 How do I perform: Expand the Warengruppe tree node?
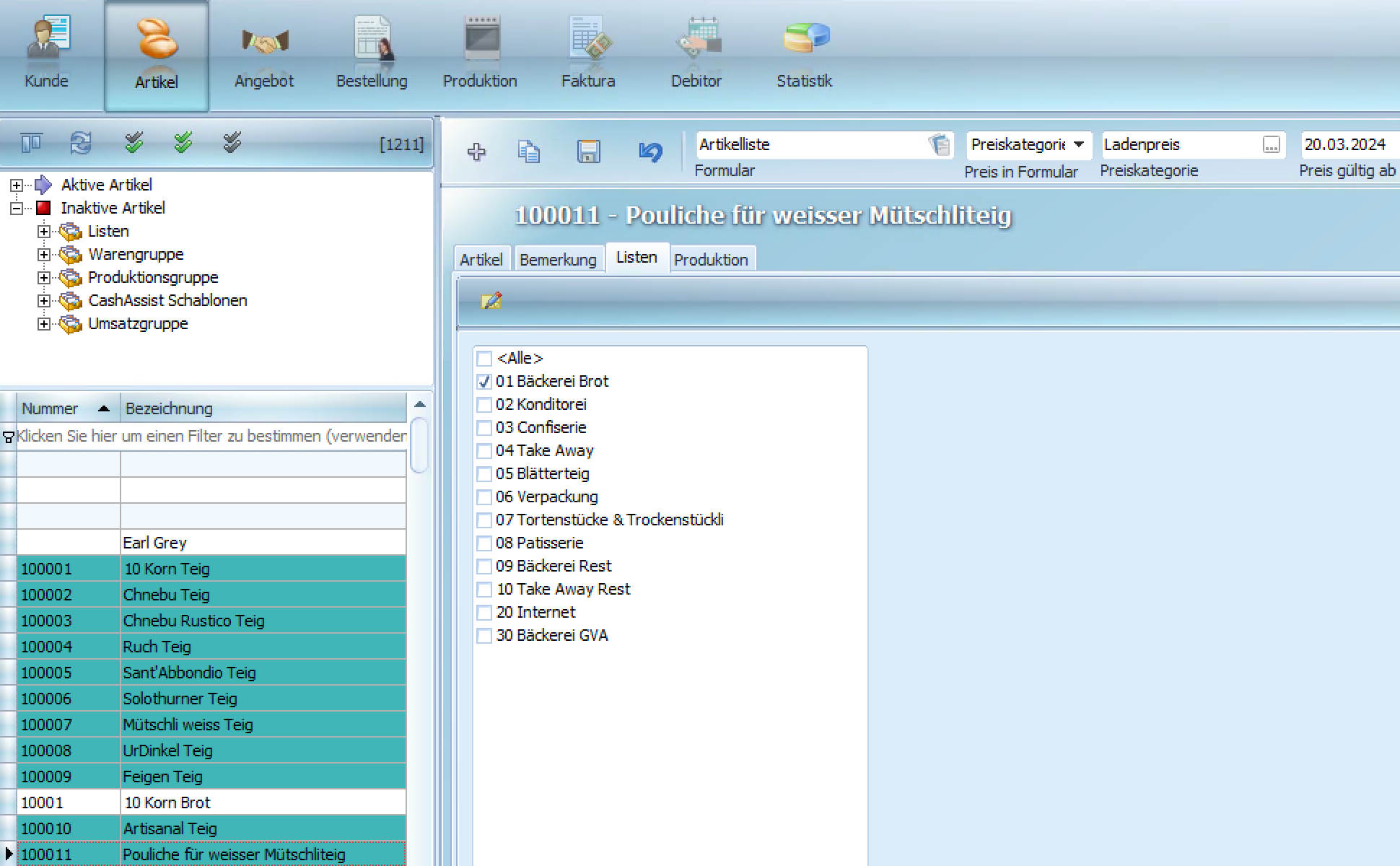pos(44,255)
